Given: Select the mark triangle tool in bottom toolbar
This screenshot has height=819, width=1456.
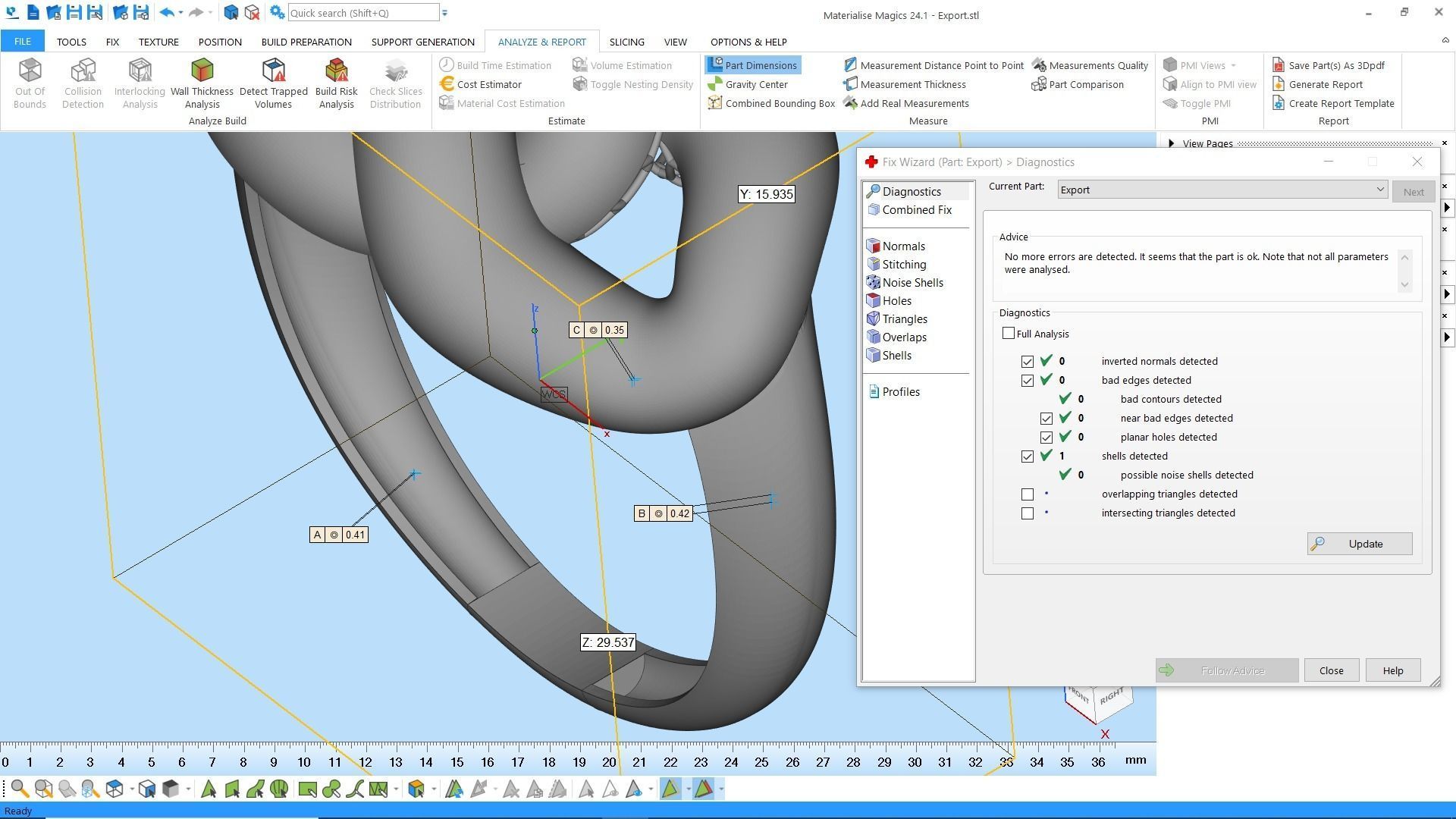Looking at the screenshot, I should tap(209, 789).
